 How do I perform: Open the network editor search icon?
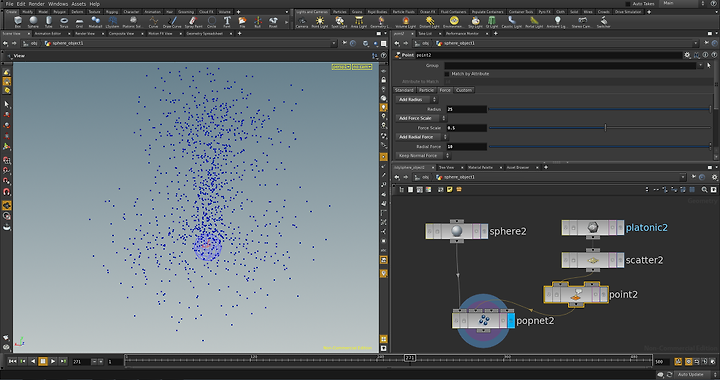coord(704,190)
